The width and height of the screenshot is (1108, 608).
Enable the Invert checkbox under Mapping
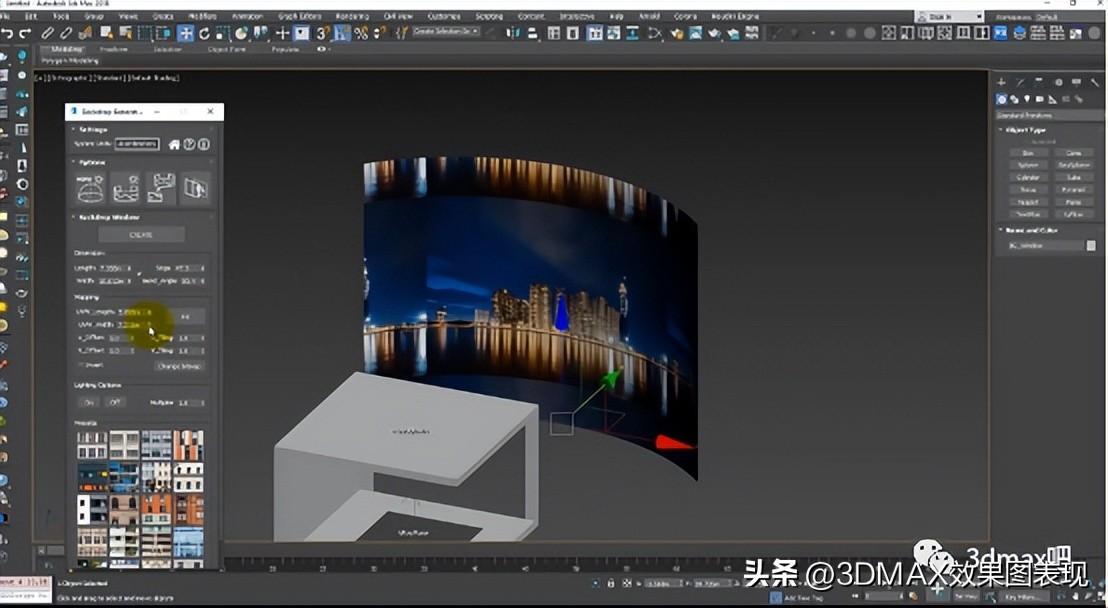coord(80,365)
